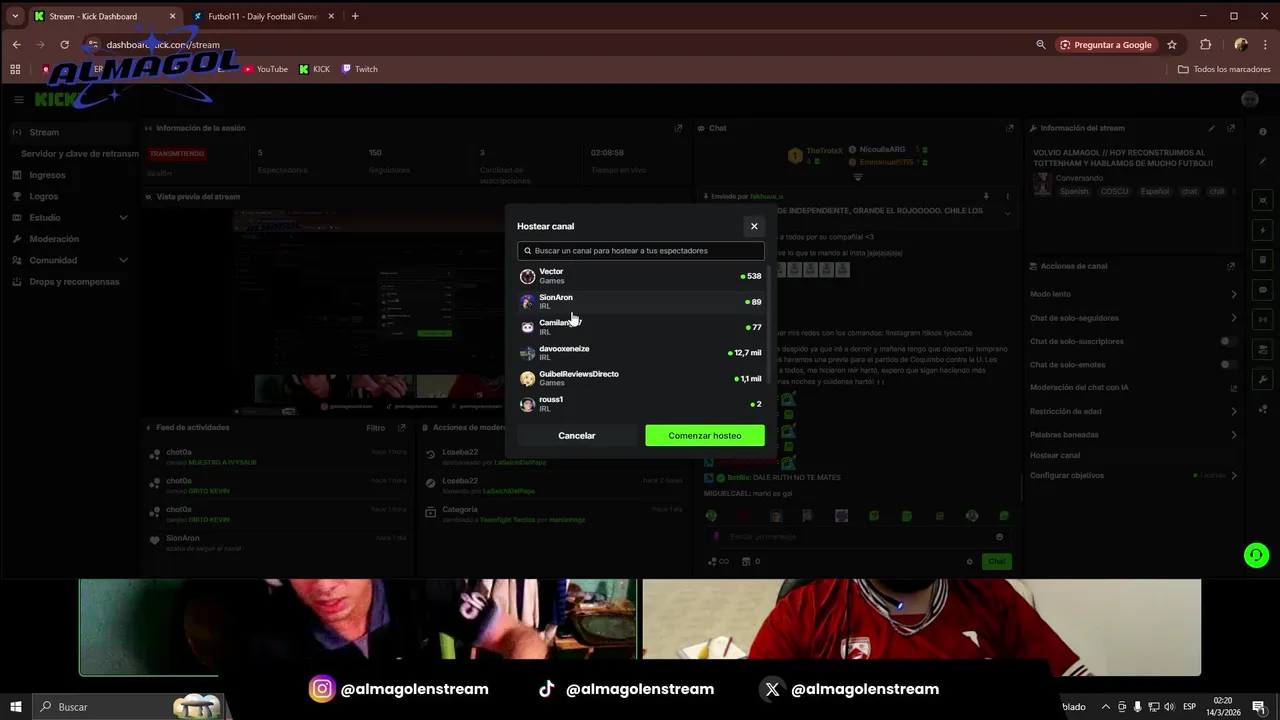Screen dimensions: 1280x720
Task: Open Servidor y clave de retransmisión
Action: [80, 154]
